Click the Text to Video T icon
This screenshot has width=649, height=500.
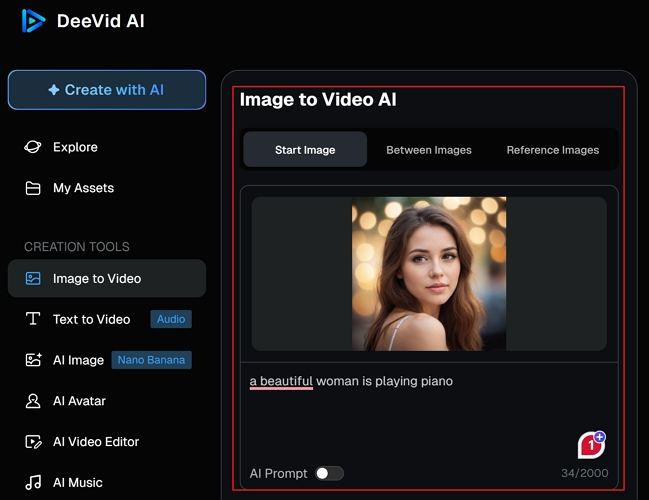33,319
